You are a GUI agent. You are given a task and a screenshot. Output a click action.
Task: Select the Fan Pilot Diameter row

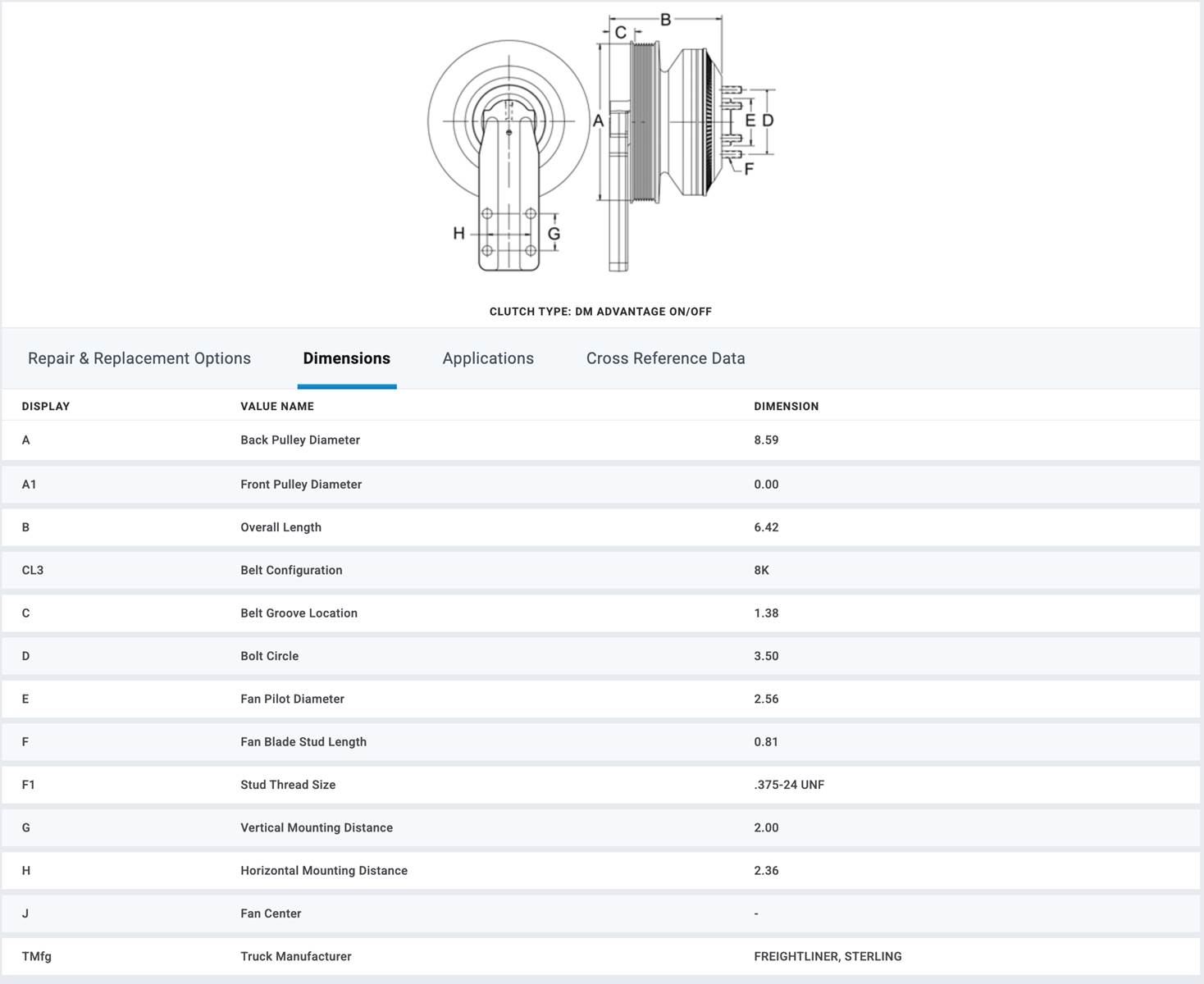[601, 699]
